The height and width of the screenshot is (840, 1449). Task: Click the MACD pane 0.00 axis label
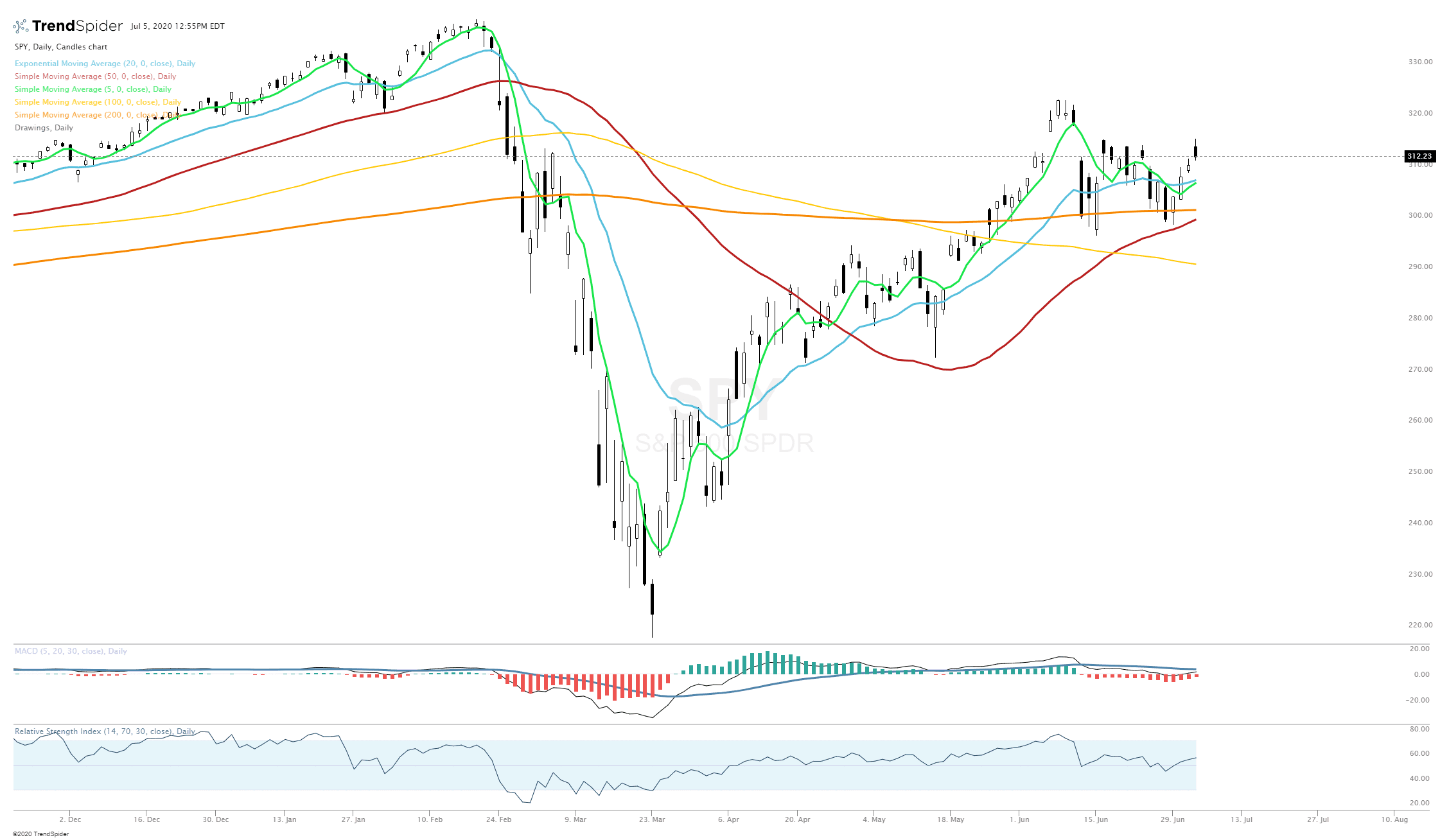(1422, 674)
